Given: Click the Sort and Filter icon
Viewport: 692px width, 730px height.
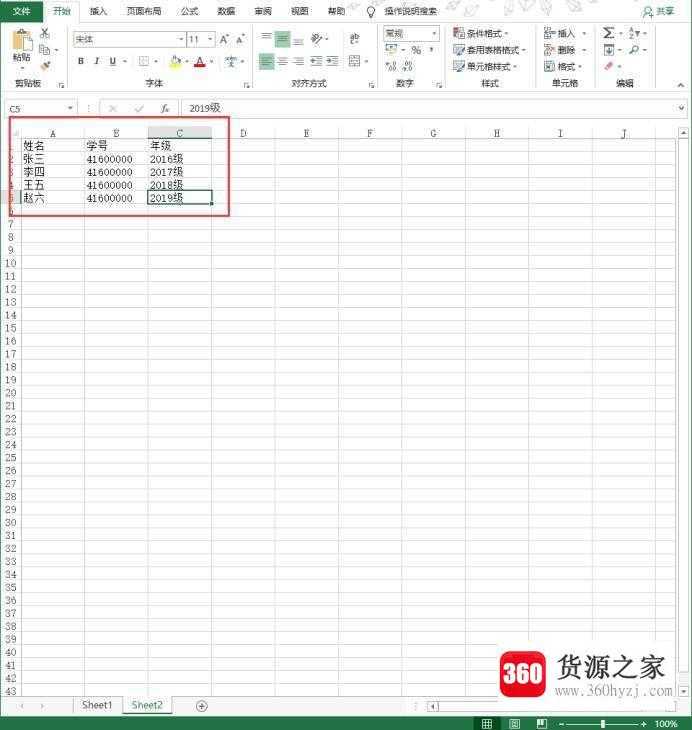Looking at the screenshot, I should tap(634, 33).
